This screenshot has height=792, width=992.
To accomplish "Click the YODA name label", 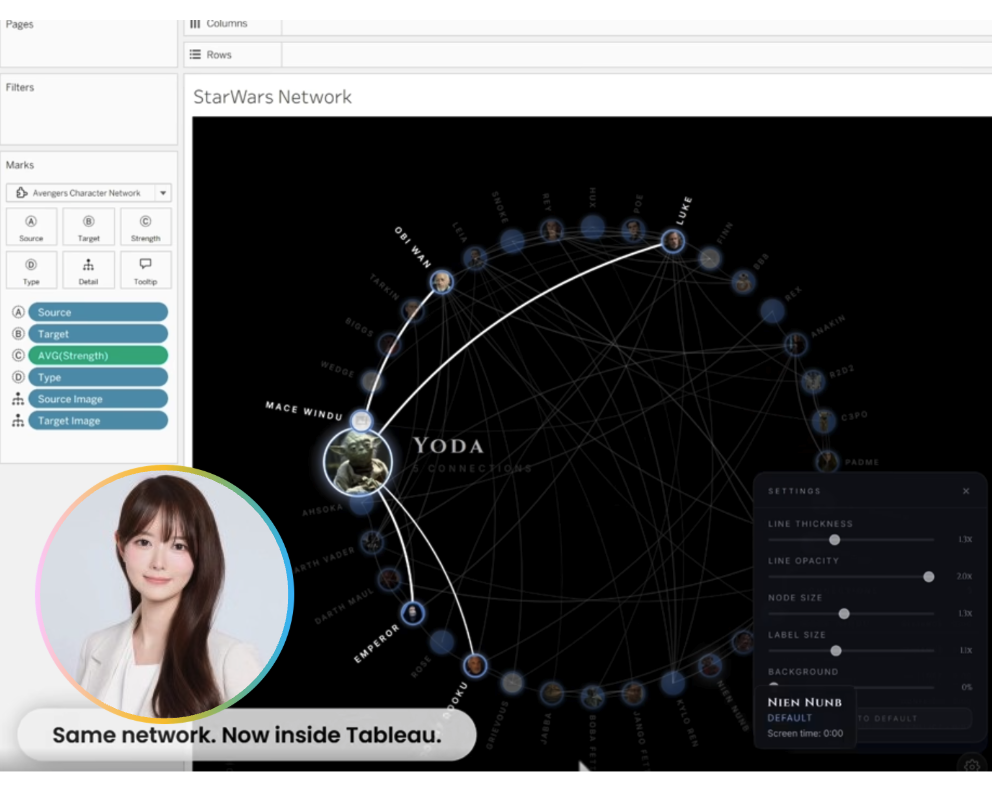I will coord(449,445).
